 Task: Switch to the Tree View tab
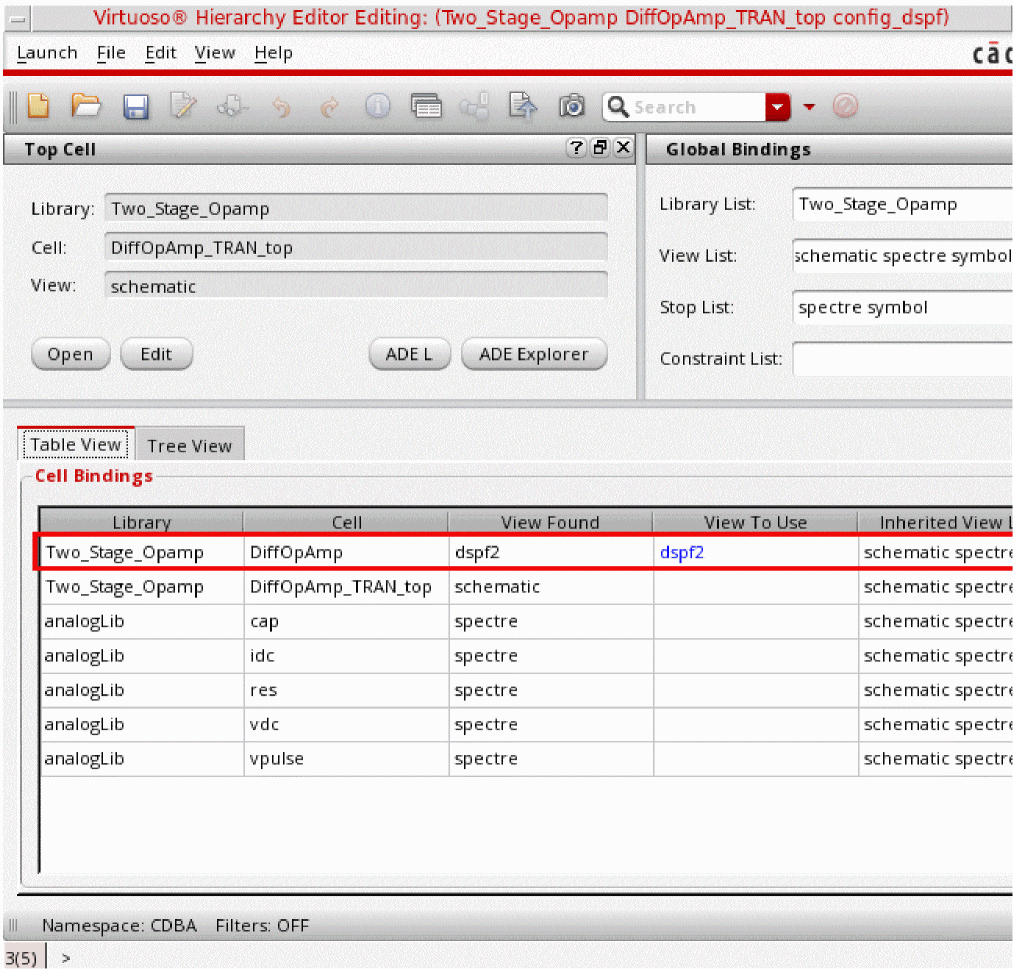pos(189,446)
